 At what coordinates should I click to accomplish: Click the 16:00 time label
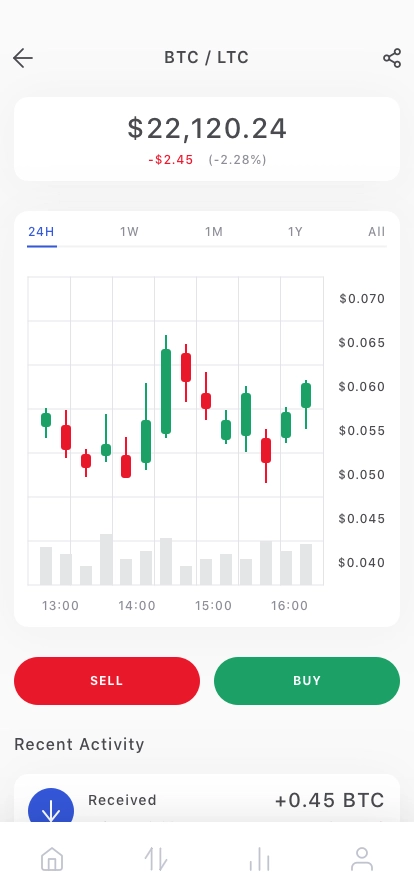pyautogui.click(x=289, y=605)
